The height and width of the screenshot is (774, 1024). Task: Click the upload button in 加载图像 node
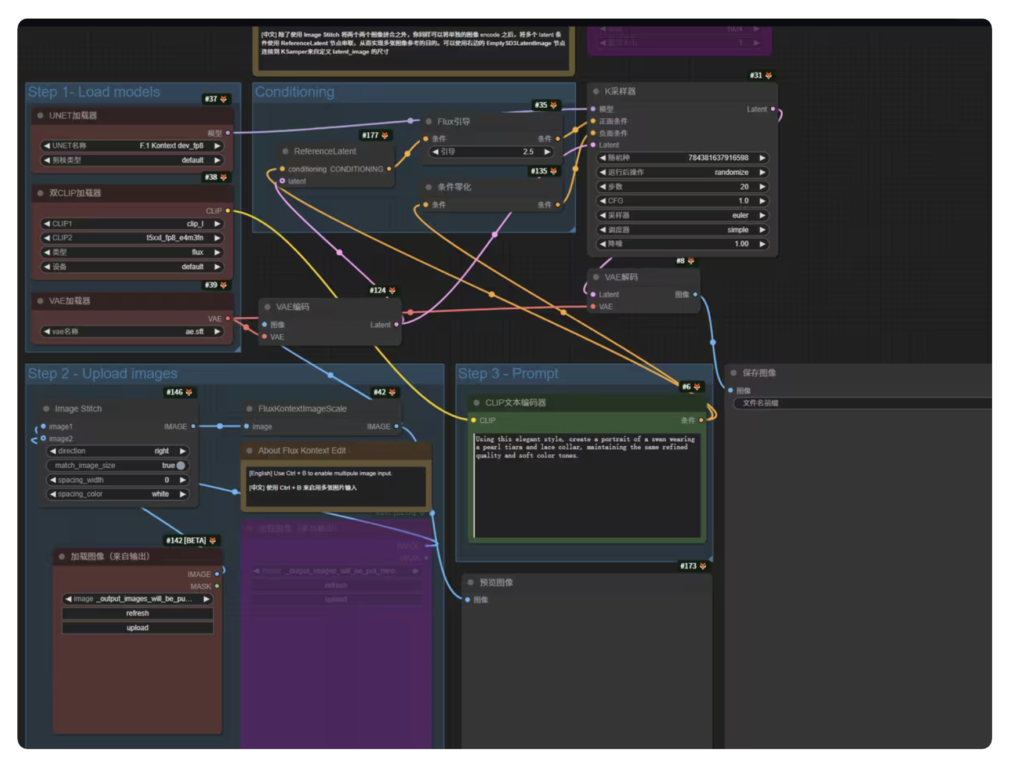pyautogui.click(x=137, y=628)
